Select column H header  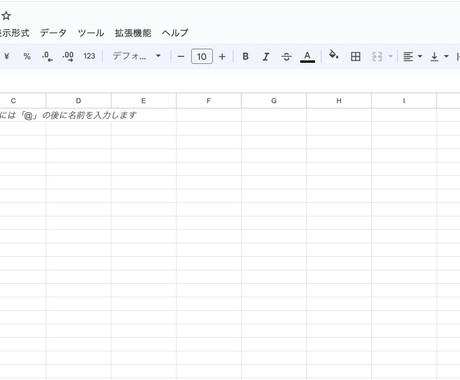(x=339, y=101)
